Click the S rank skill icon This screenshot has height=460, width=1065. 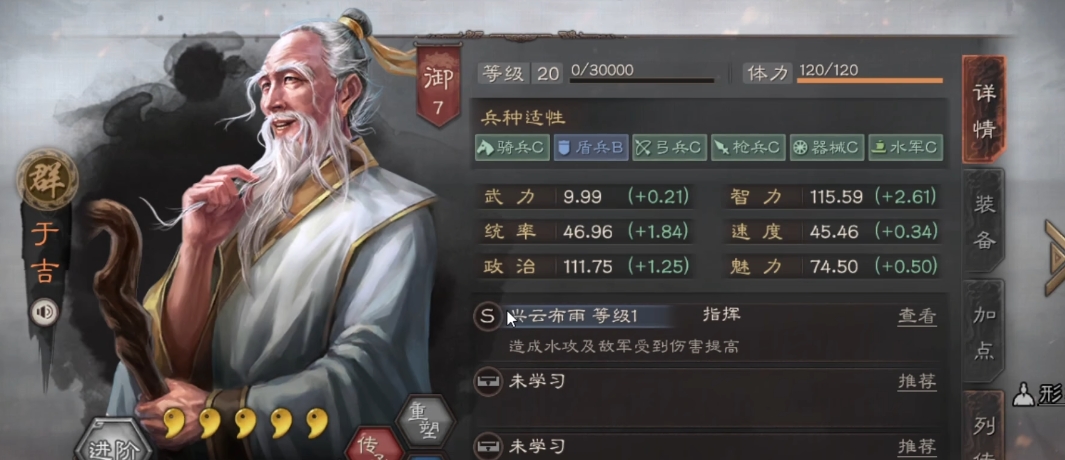(486, 316)
